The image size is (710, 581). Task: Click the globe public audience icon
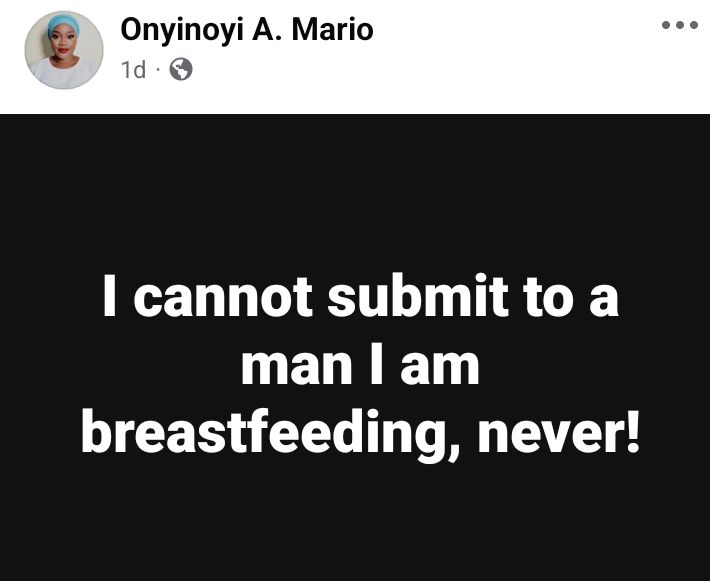[180, 69]
